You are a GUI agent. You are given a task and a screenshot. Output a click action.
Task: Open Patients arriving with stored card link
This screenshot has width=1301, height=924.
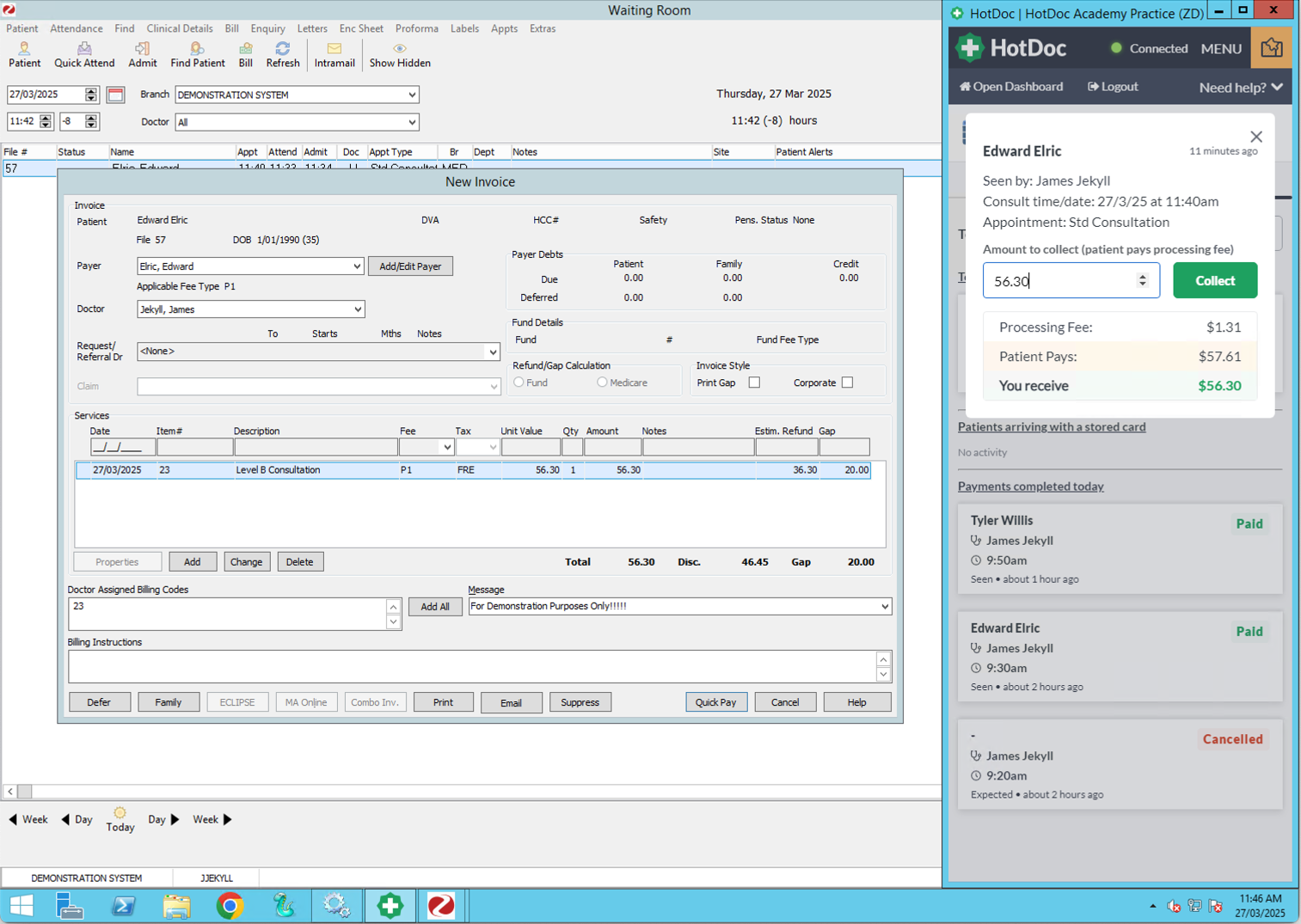(1052, 427)
